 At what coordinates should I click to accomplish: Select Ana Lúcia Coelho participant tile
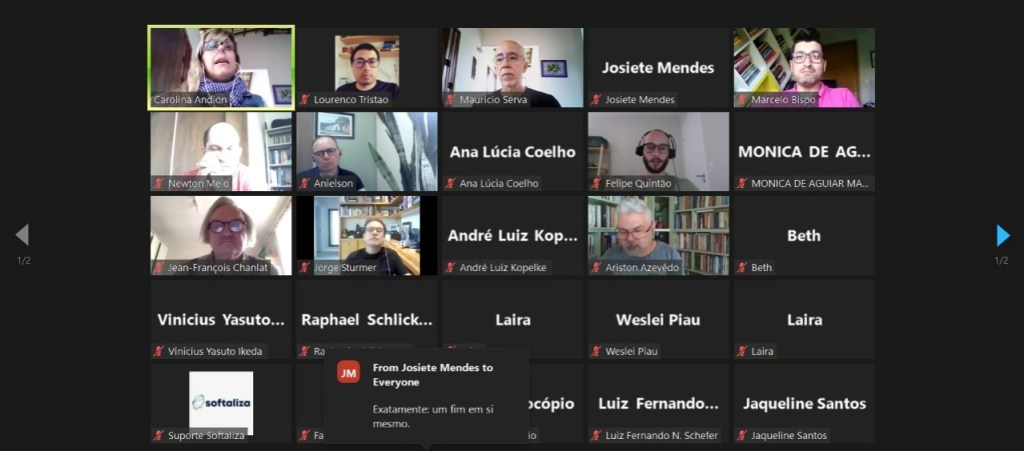[513, 151]
